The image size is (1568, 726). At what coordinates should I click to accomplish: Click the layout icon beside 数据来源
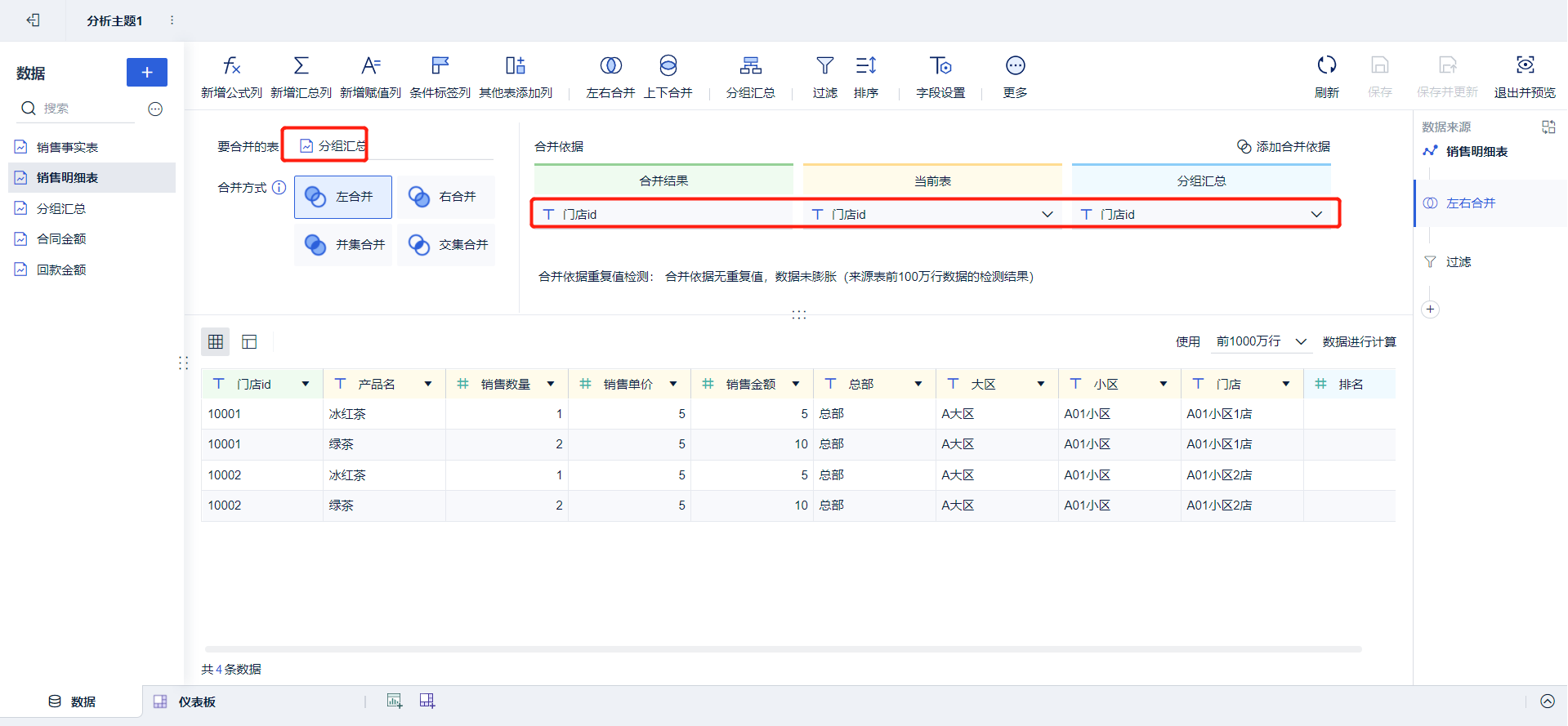tap(1548, 127)
